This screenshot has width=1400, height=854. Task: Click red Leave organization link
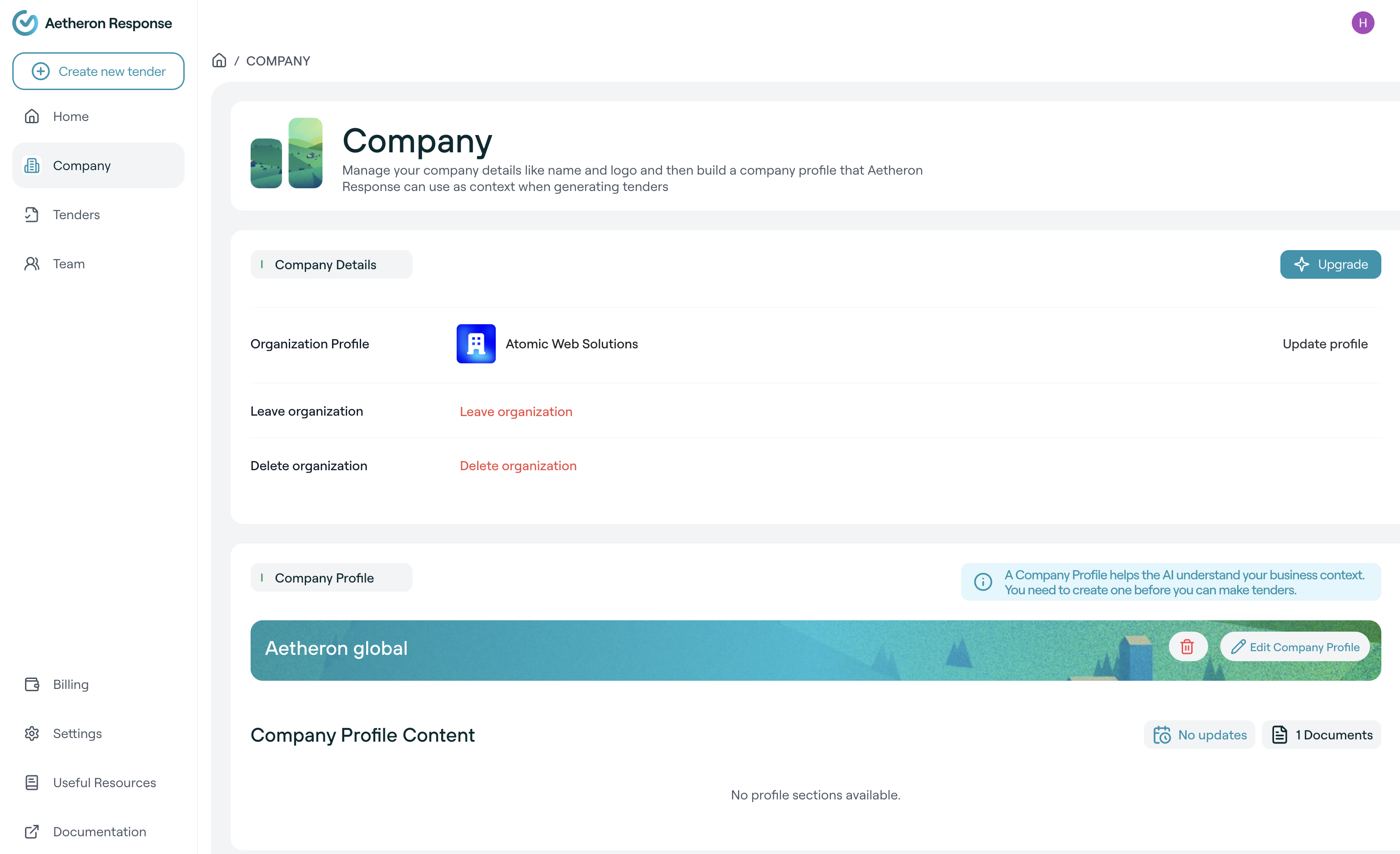point(515,412)
